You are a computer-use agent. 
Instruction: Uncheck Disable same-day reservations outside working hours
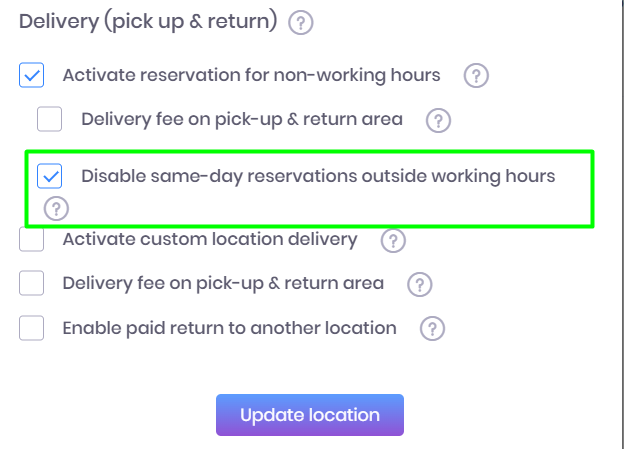coord(50,177)
